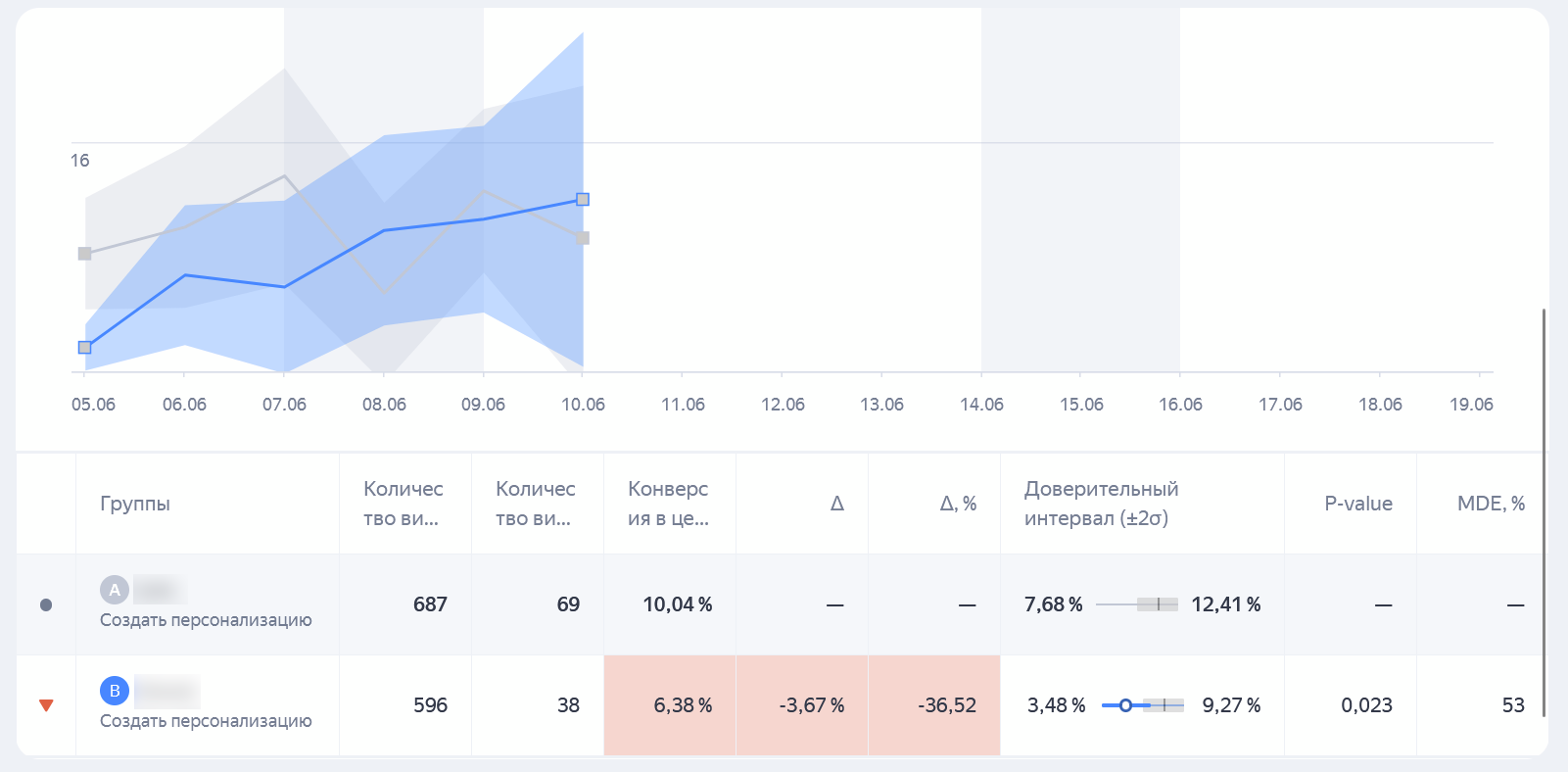
Task: Sort by the P-value column header
Action: pos(1357,504)
